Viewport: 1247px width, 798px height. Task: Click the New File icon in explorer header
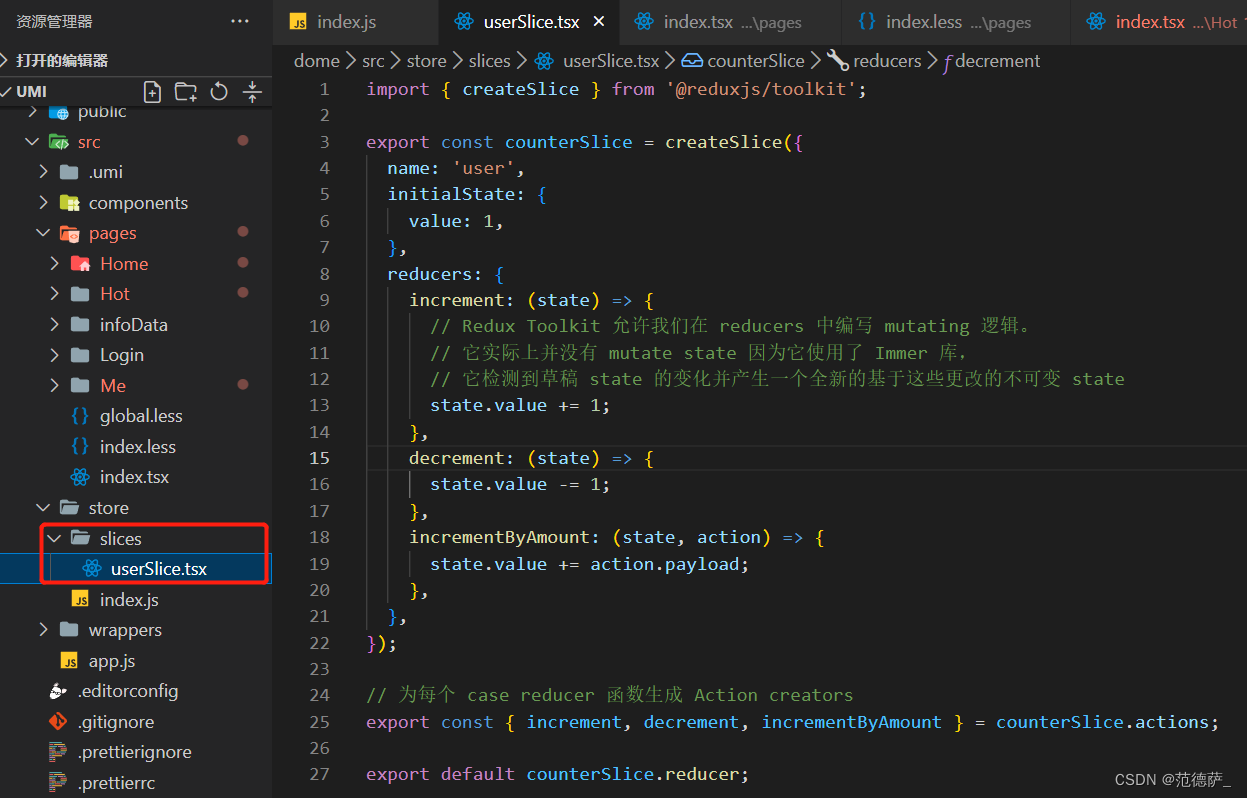pyautogui.click(x=152, y=92)
